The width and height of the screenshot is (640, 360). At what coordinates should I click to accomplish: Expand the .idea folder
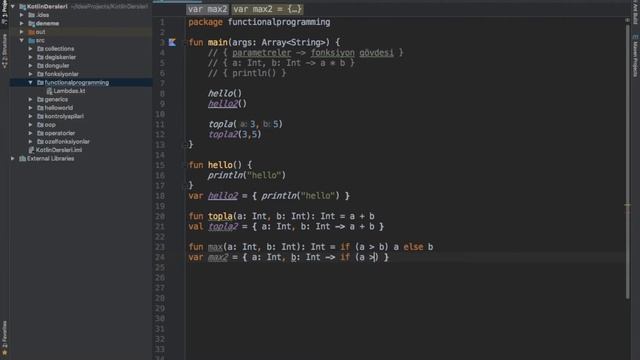pyautogui.click(x=22, y=15)
